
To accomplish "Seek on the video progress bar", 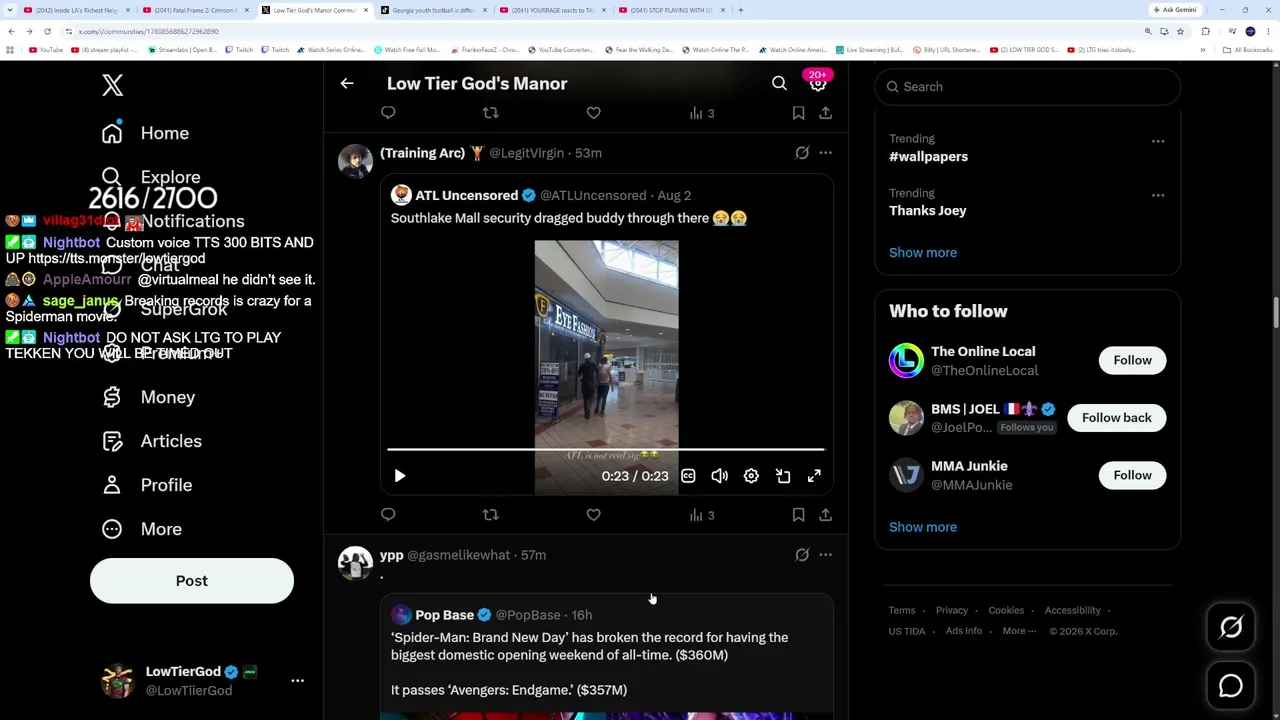I will pos(606,450).
